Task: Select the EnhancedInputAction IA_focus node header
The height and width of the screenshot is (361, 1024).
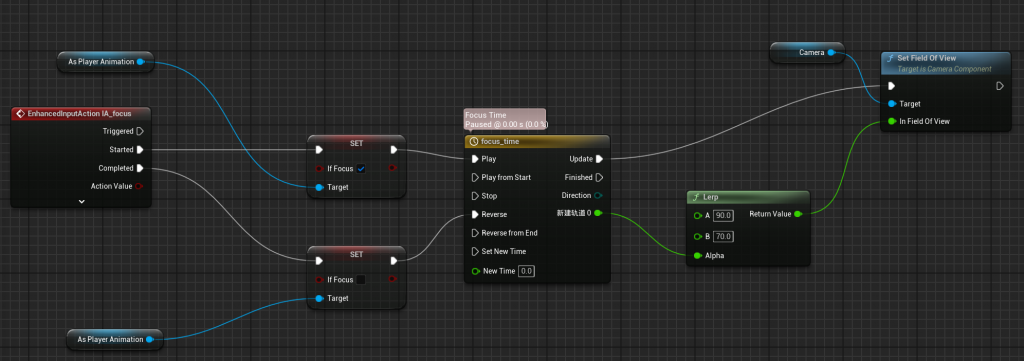Action: pos(82,114)
